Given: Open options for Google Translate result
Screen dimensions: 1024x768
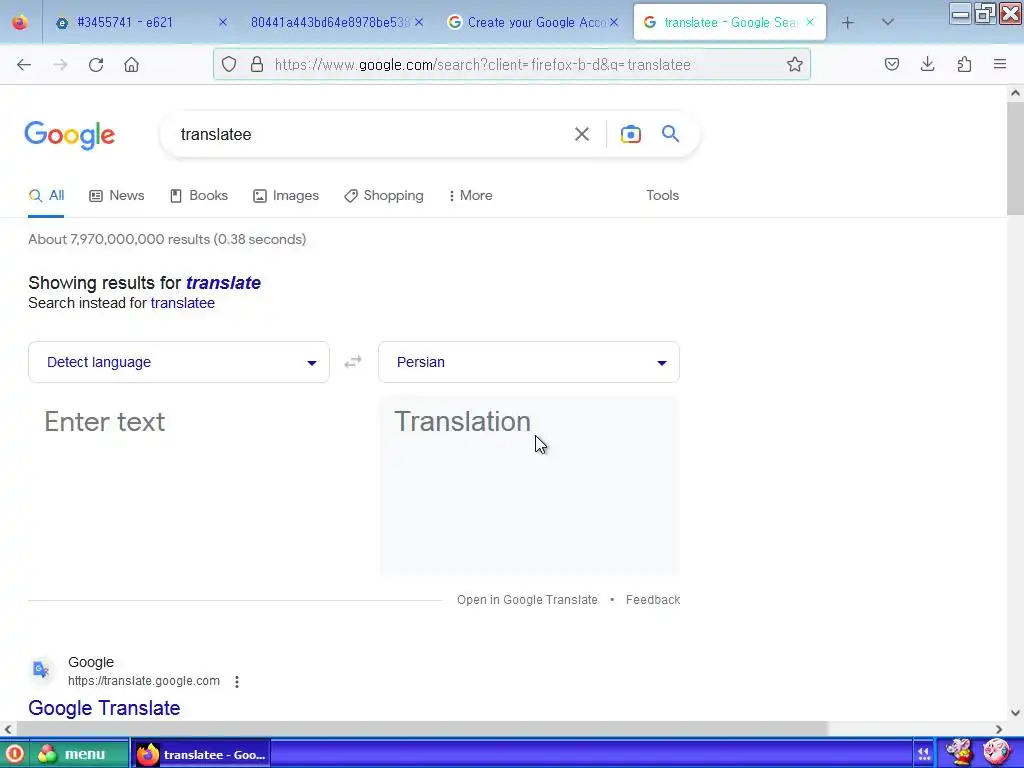Looking at the screenshot, I should click(x=237, y=681).
